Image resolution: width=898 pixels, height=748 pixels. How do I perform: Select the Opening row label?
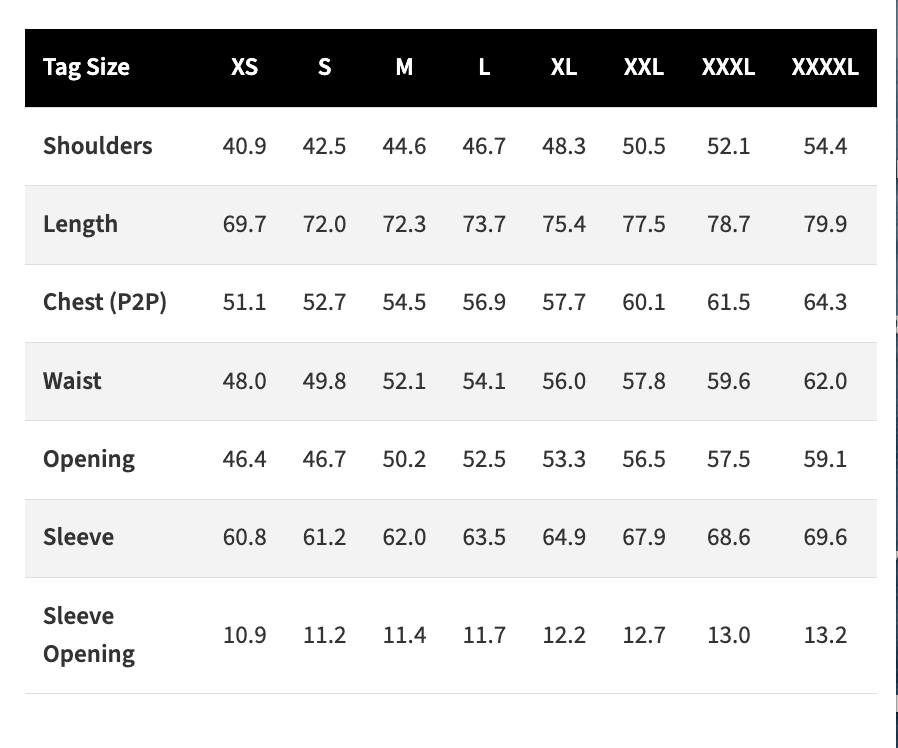tap(89, 460)
